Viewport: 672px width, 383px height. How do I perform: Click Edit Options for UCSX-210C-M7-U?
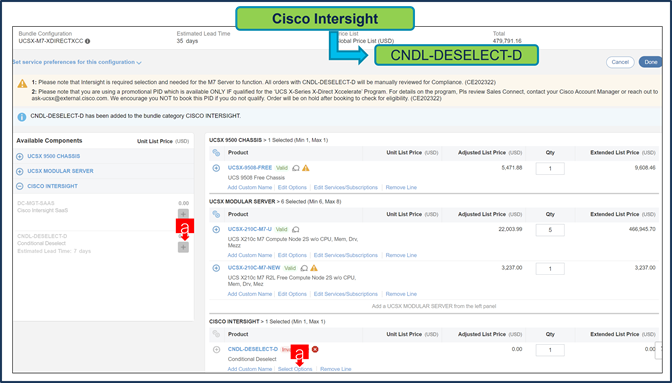click(x=292, y=255)
